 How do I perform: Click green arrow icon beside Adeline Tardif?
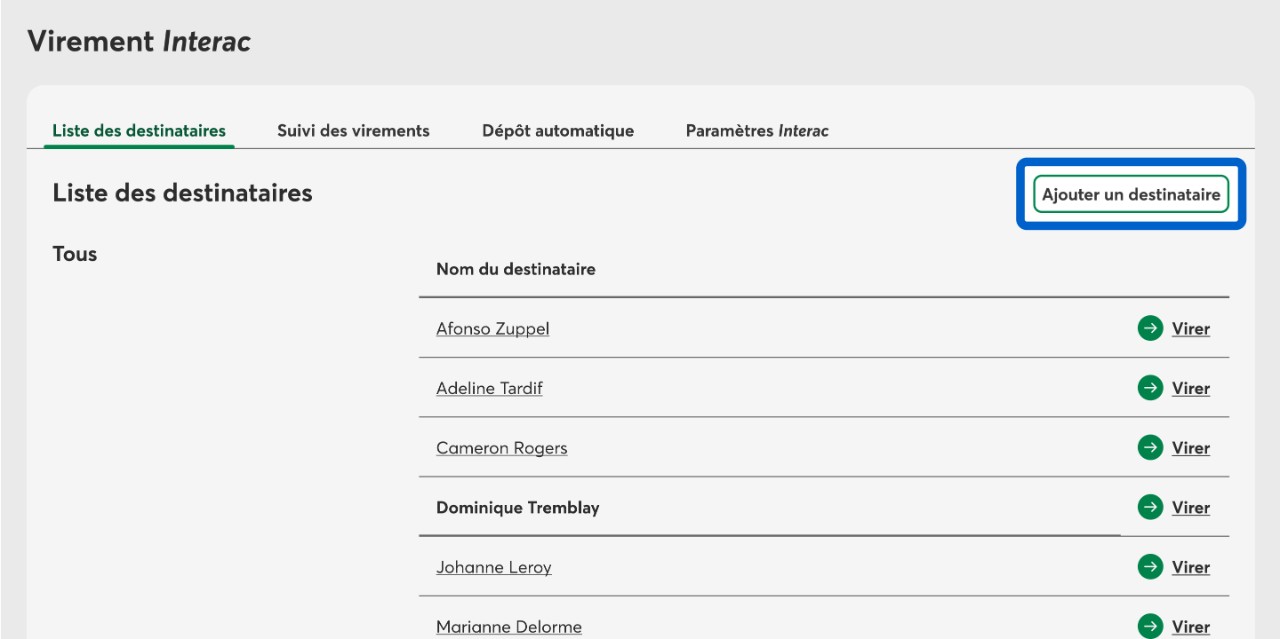click(x=1150, y=388)
